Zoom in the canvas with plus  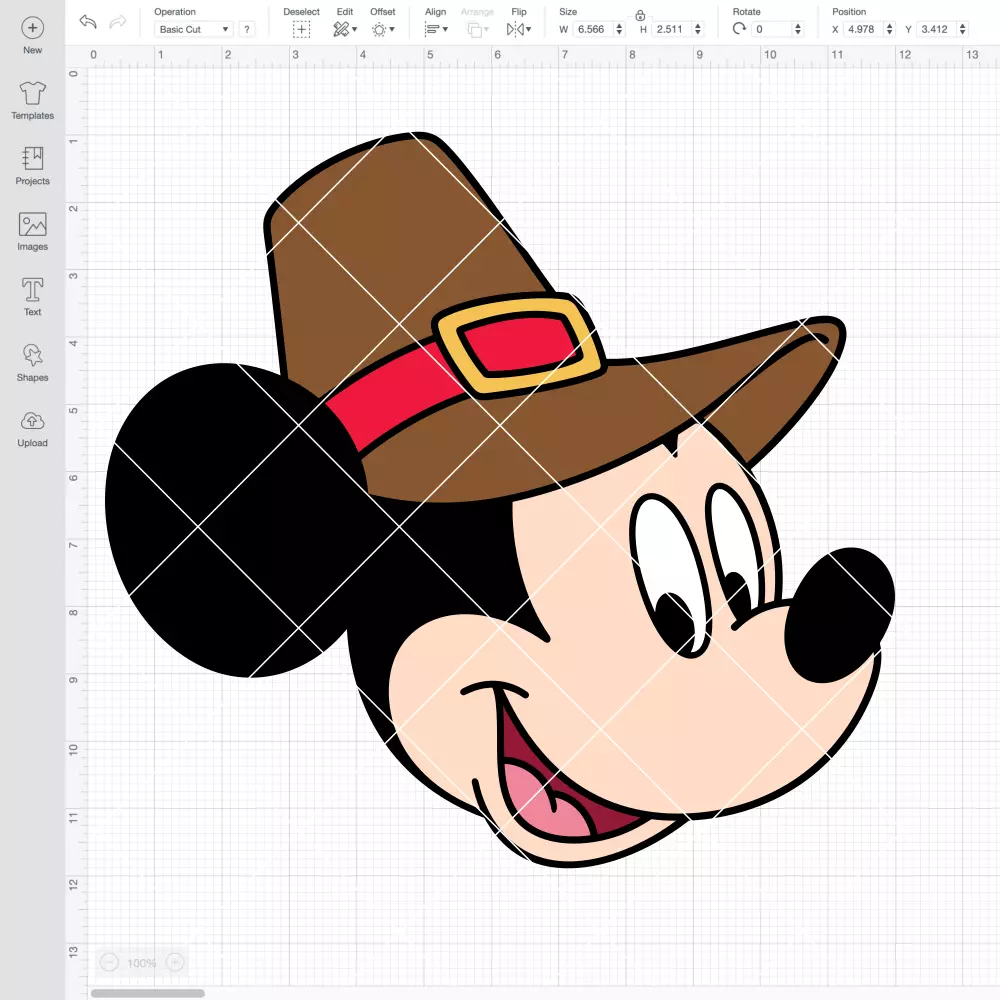[x=175, y=962]
